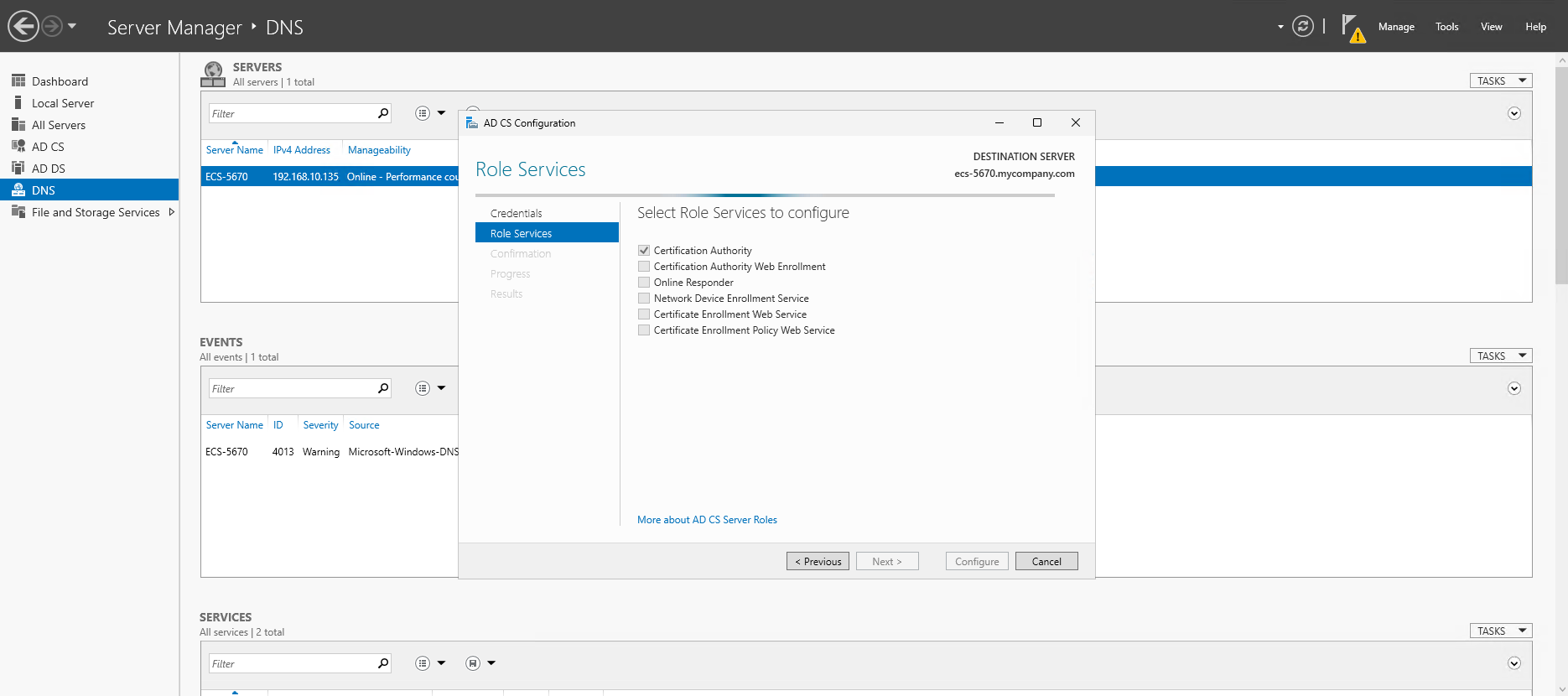Open the Servers TASKS dropdown
This screenshot has height=696, width=1568.
pos(1500,81)
